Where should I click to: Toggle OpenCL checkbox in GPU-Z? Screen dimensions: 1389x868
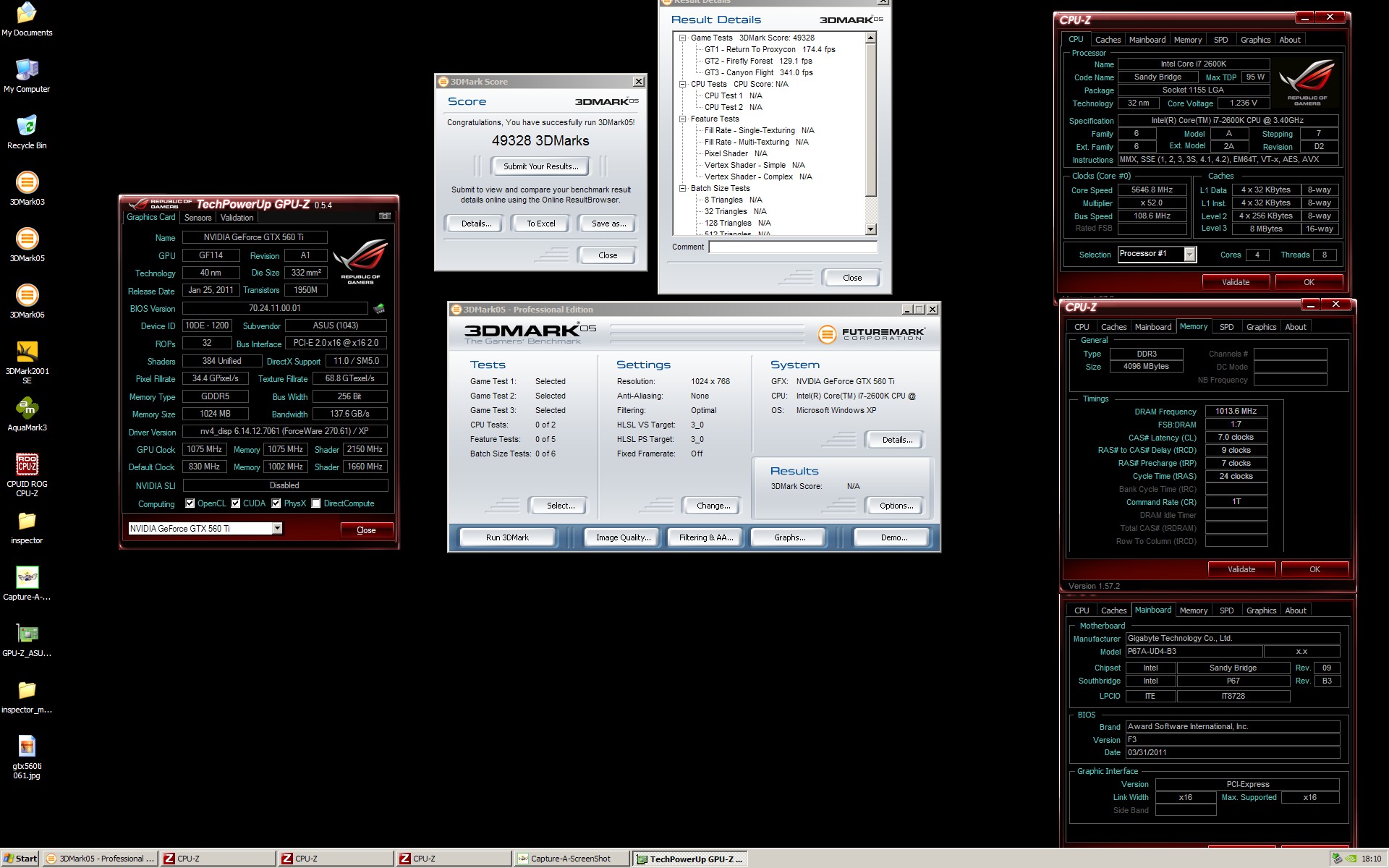tap(190, 503)
